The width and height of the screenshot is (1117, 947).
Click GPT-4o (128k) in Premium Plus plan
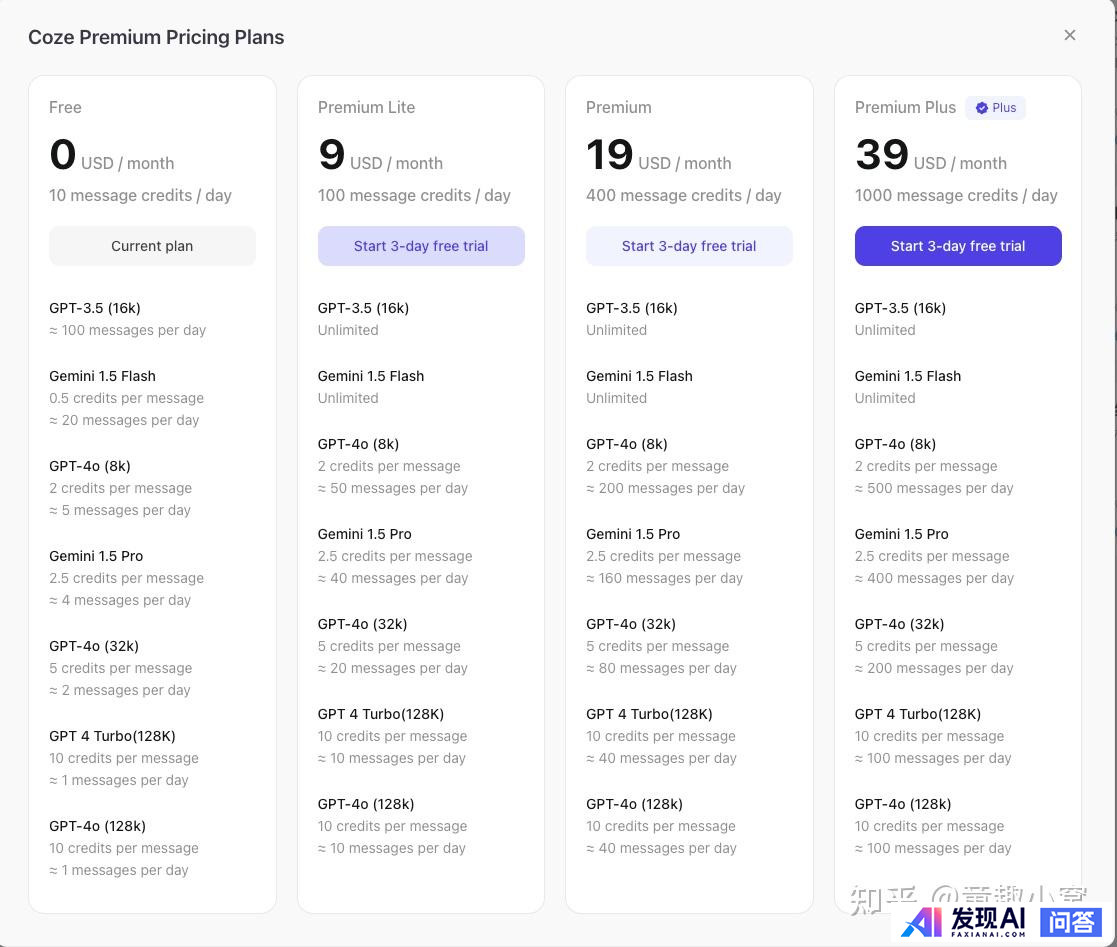pyautogui.click(x=903, y=804)
